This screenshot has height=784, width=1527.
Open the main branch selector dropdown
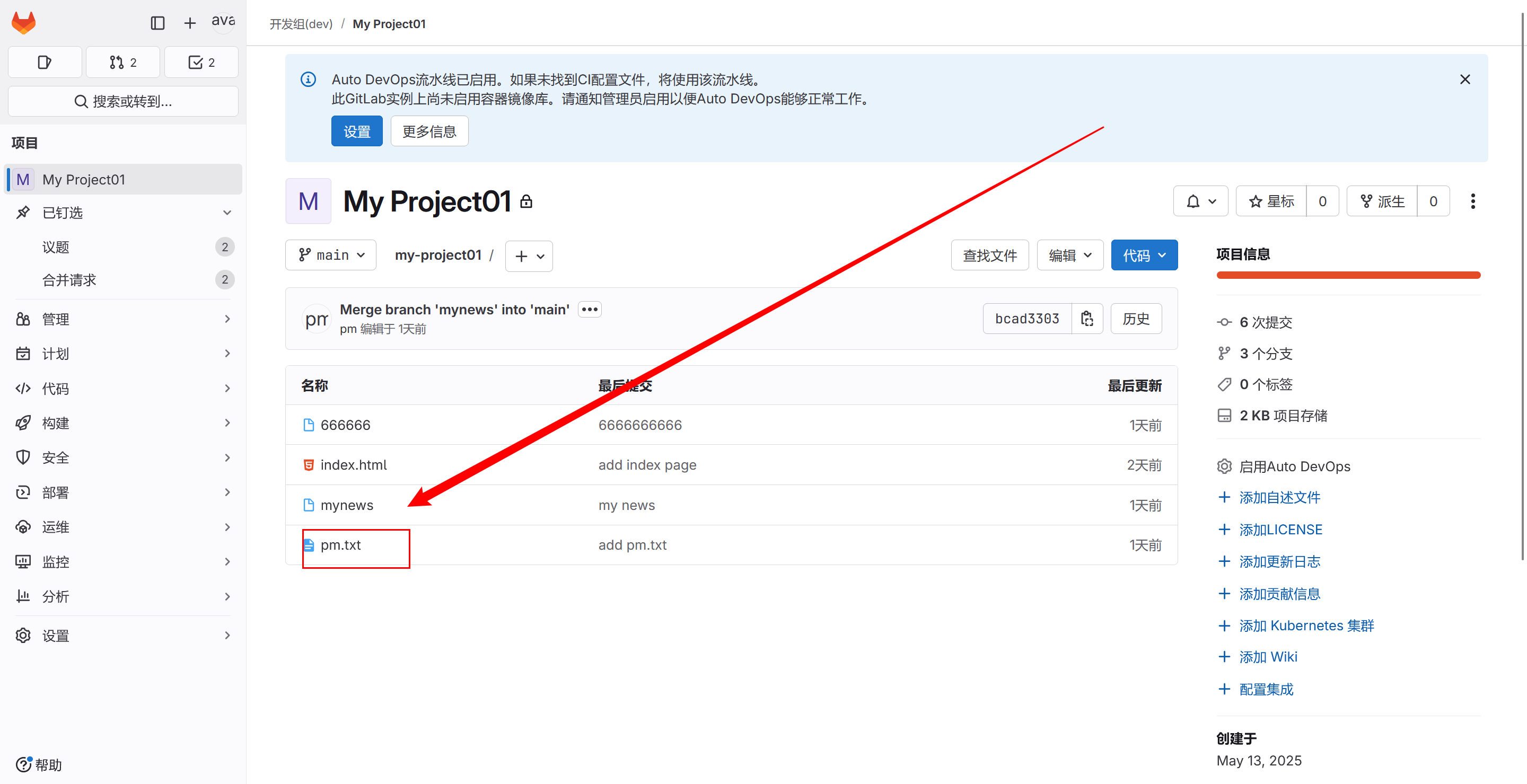[x=331, y=256]
